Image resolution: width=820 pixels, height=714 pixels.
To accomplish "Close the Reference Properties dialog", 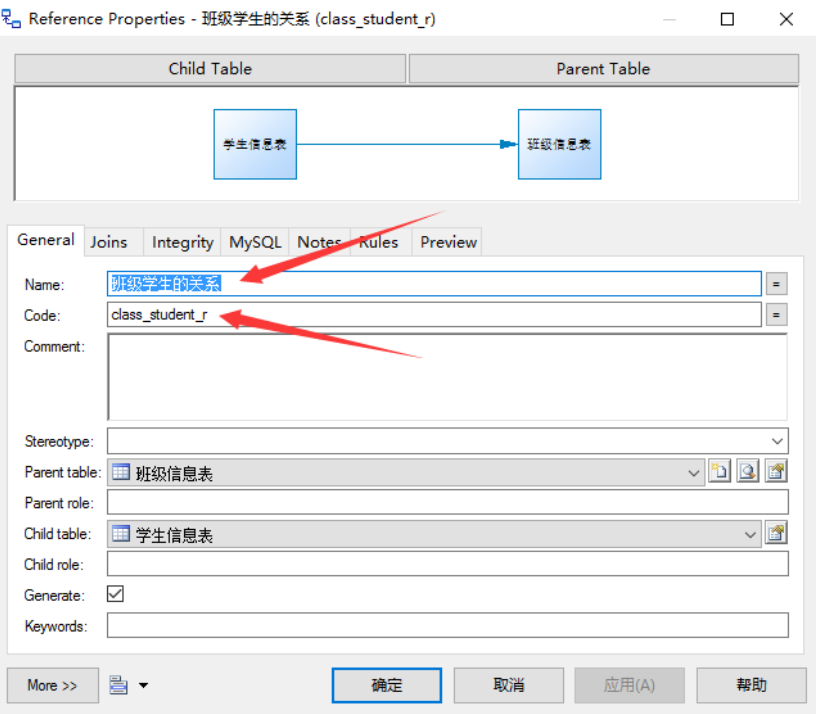I will coord(786,19).
